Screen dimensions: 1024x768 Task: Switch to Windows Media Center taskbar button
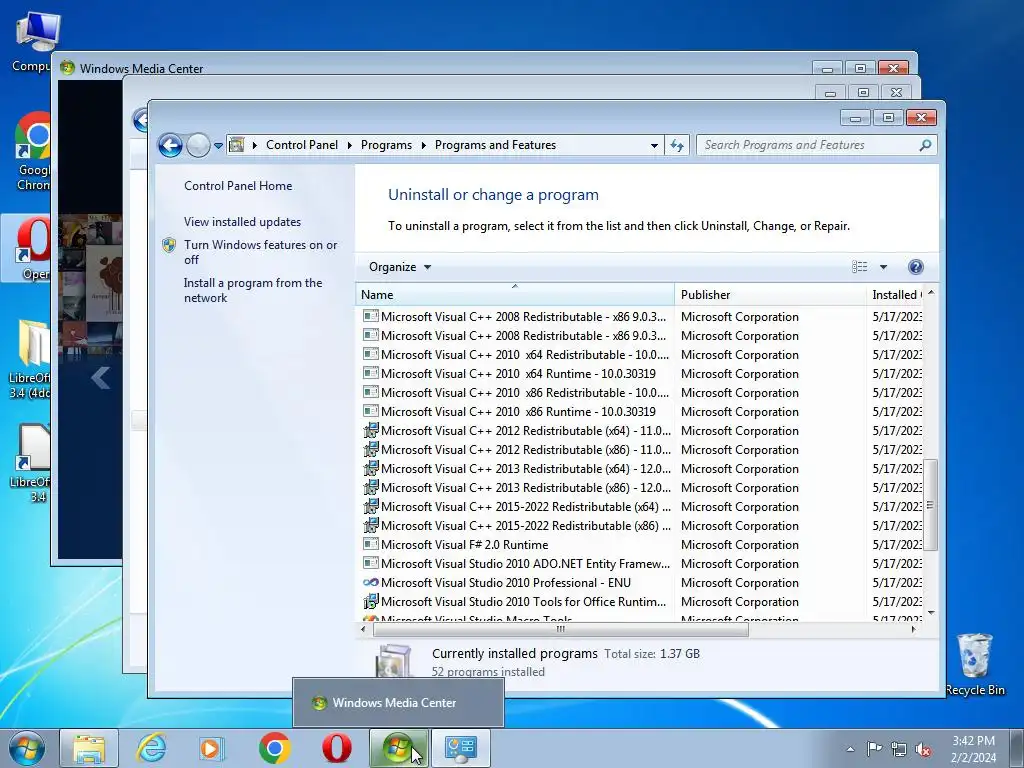click(398, 748)
